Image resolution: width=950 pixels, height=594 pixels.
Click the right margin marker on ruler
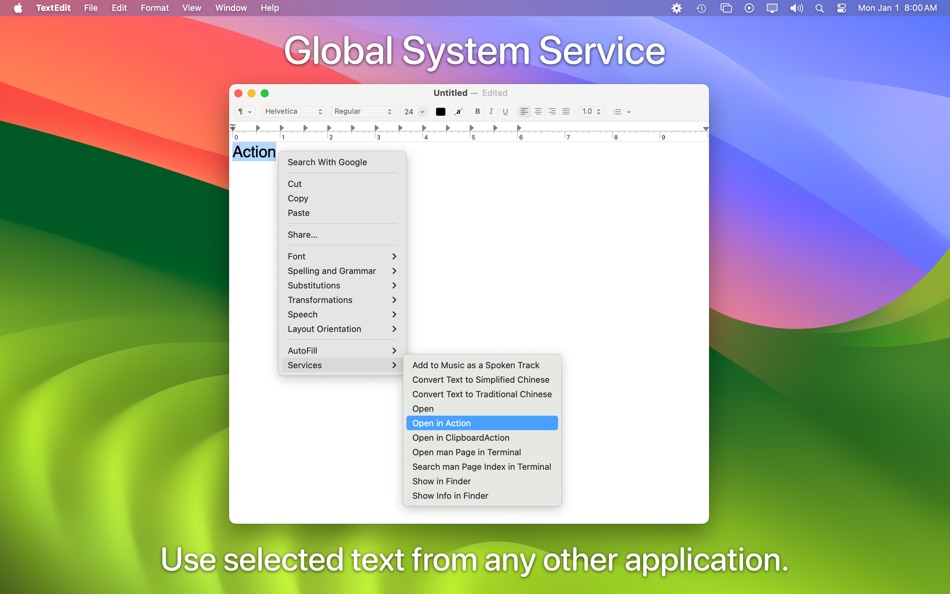coord(705,129)
